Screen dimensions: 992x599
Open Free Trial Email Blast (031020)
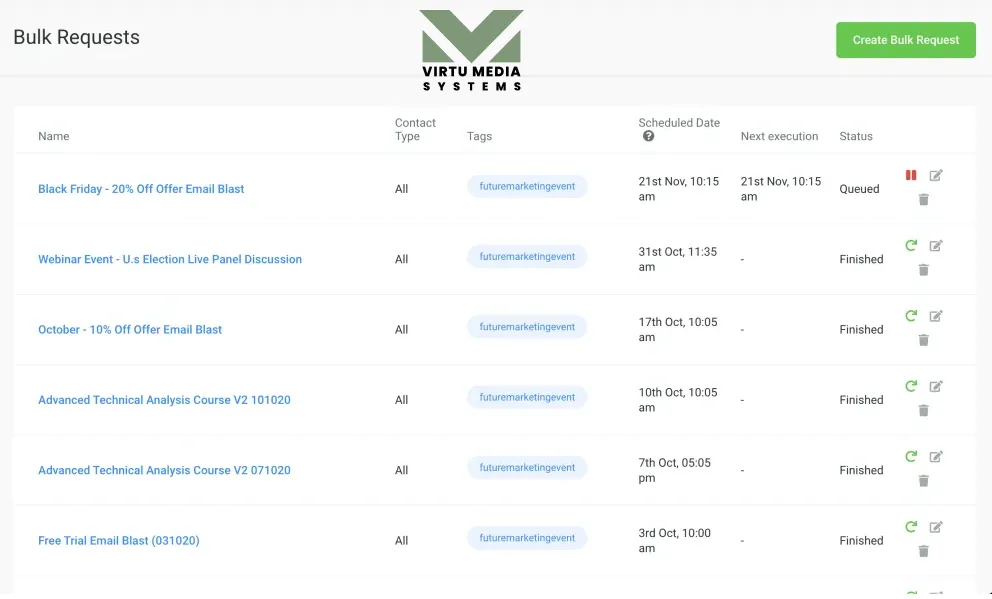pyautogui.click(x=118, y=540)
